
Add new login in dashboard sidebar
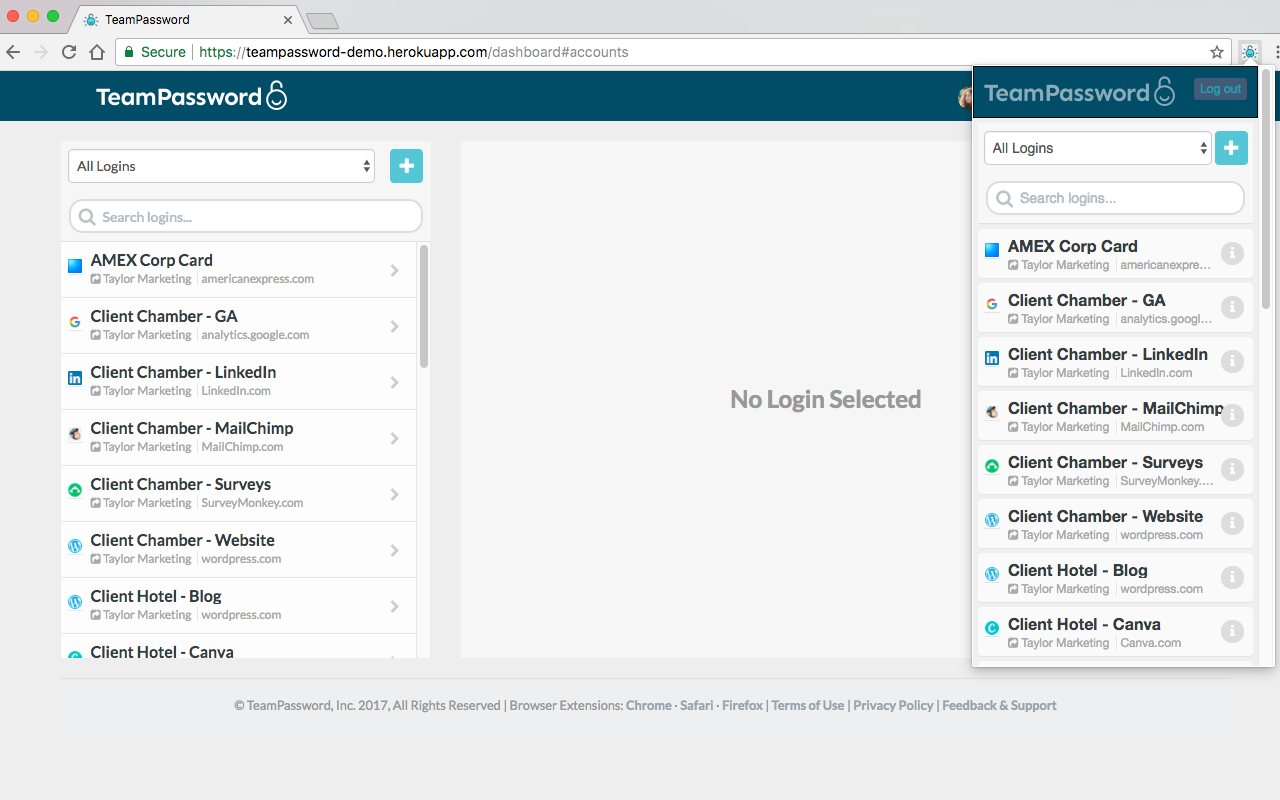[406, 166]
